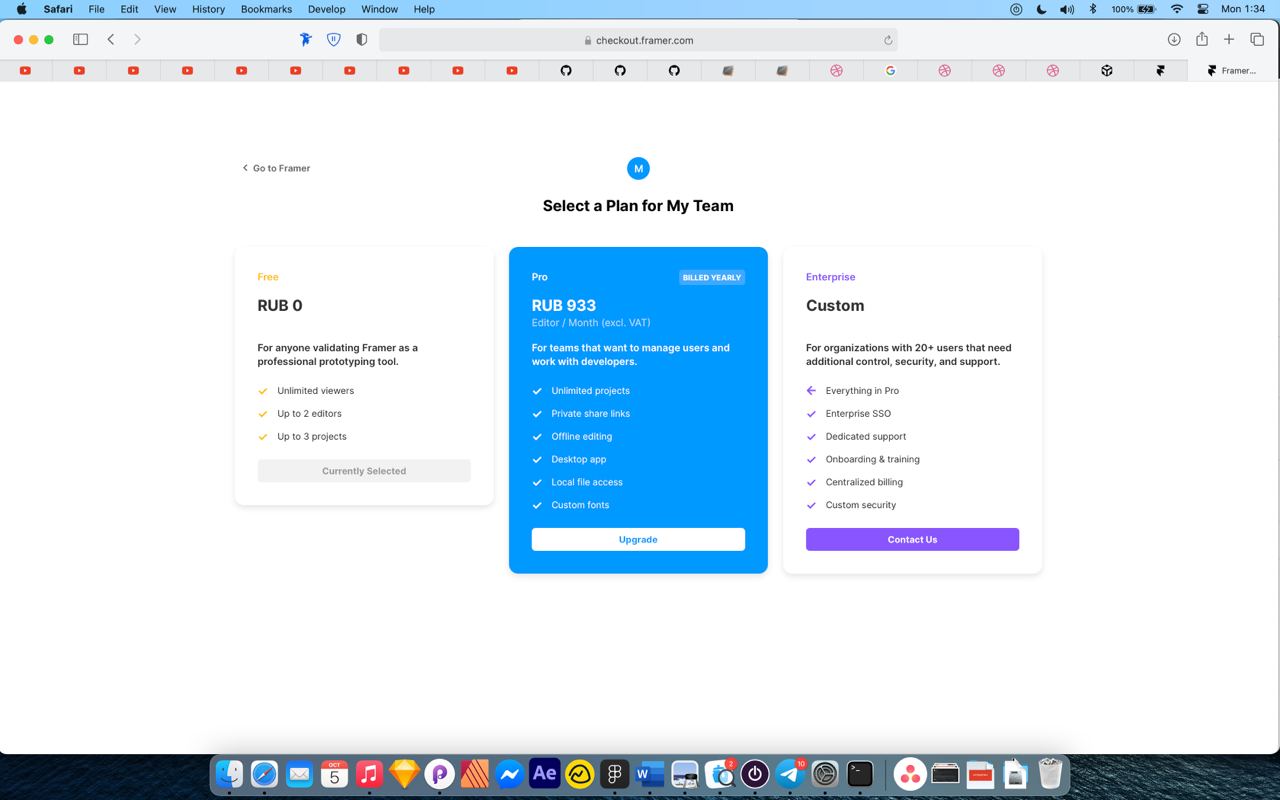This screenshot has height=800, width=1280.
Task: Open Mail from the Dock
Action: pos(299,774)
